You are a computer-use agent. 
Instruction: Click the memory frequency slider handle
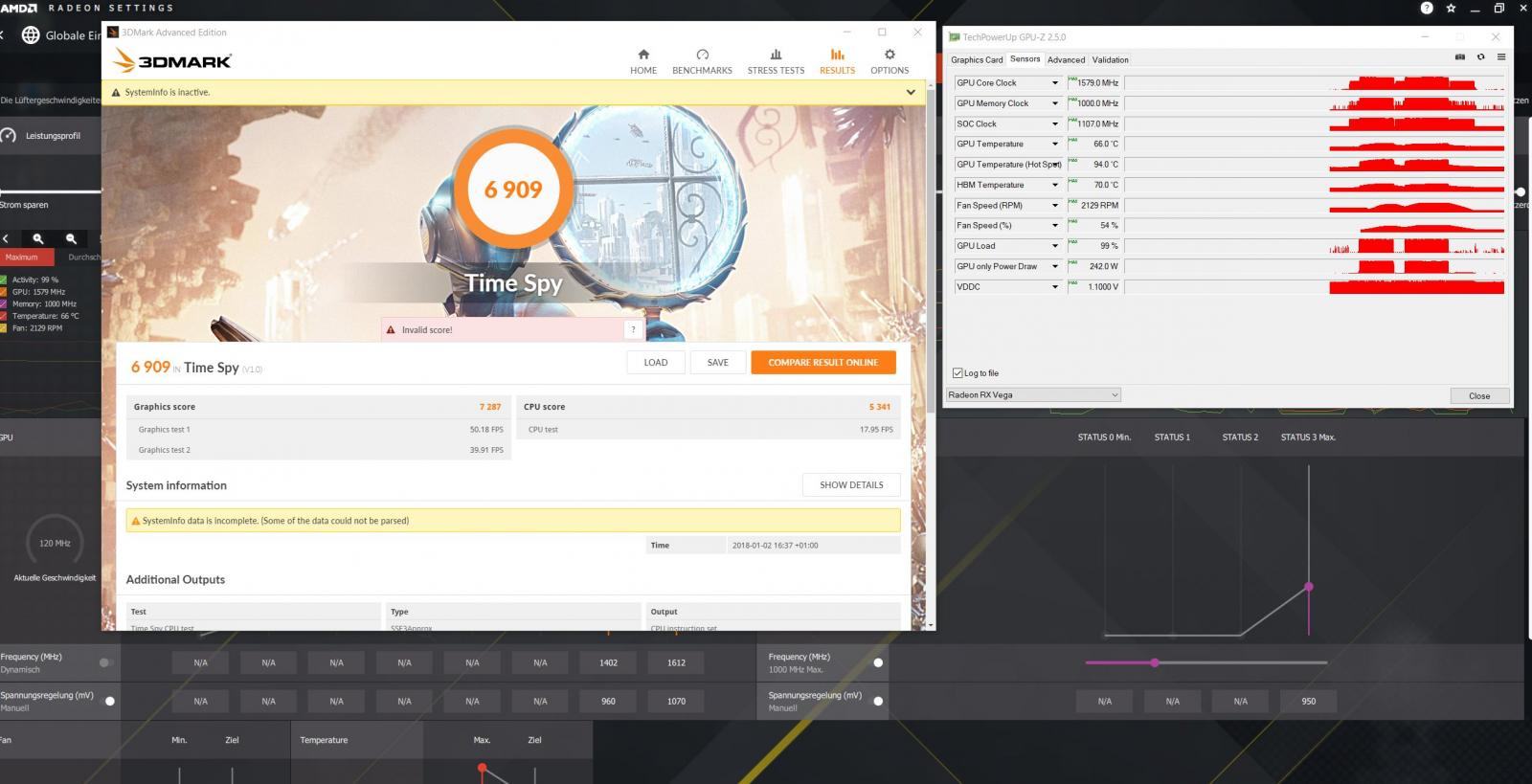(1155, 662)
